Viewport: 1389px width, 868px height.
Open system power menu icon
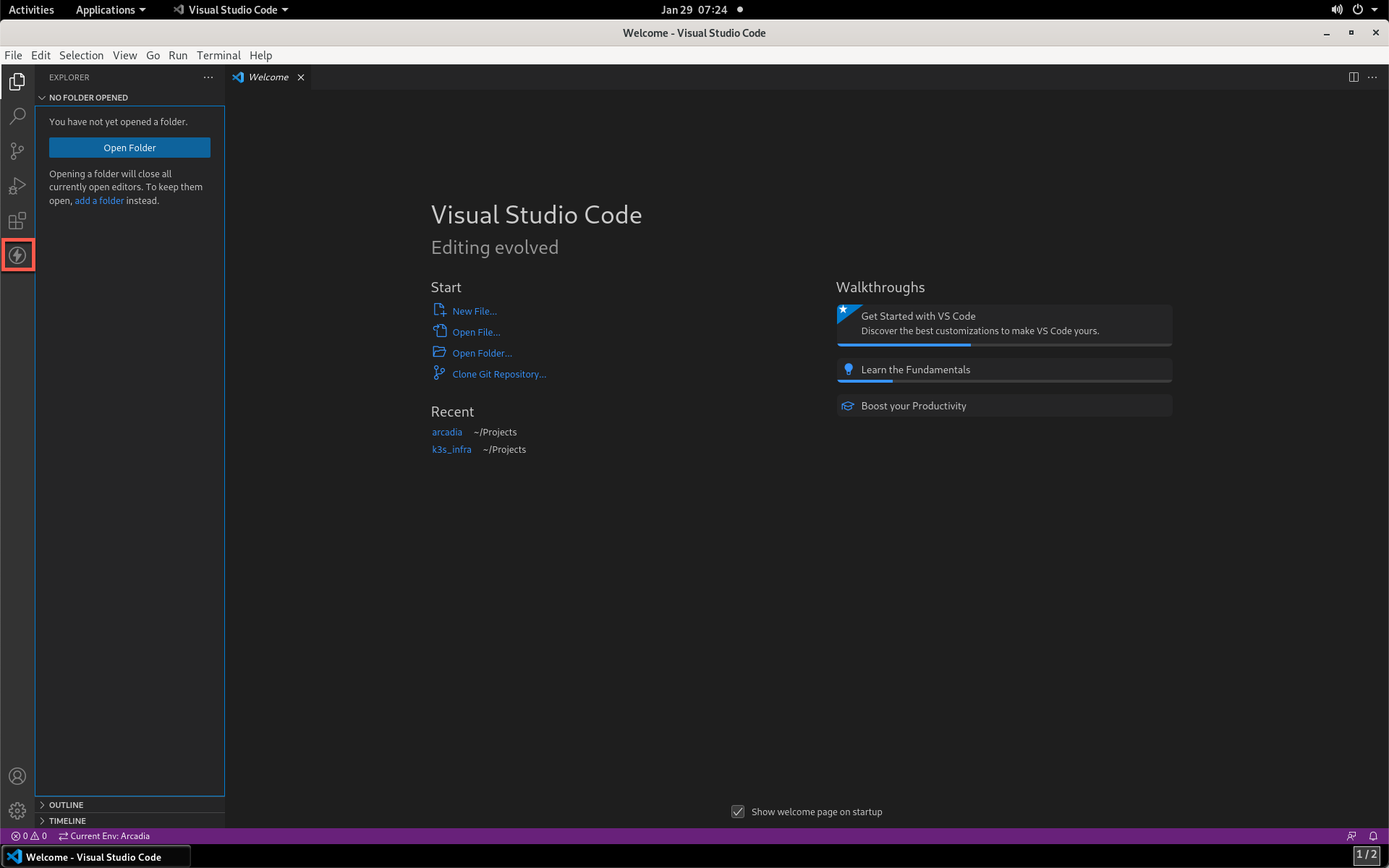(1358, 10)
